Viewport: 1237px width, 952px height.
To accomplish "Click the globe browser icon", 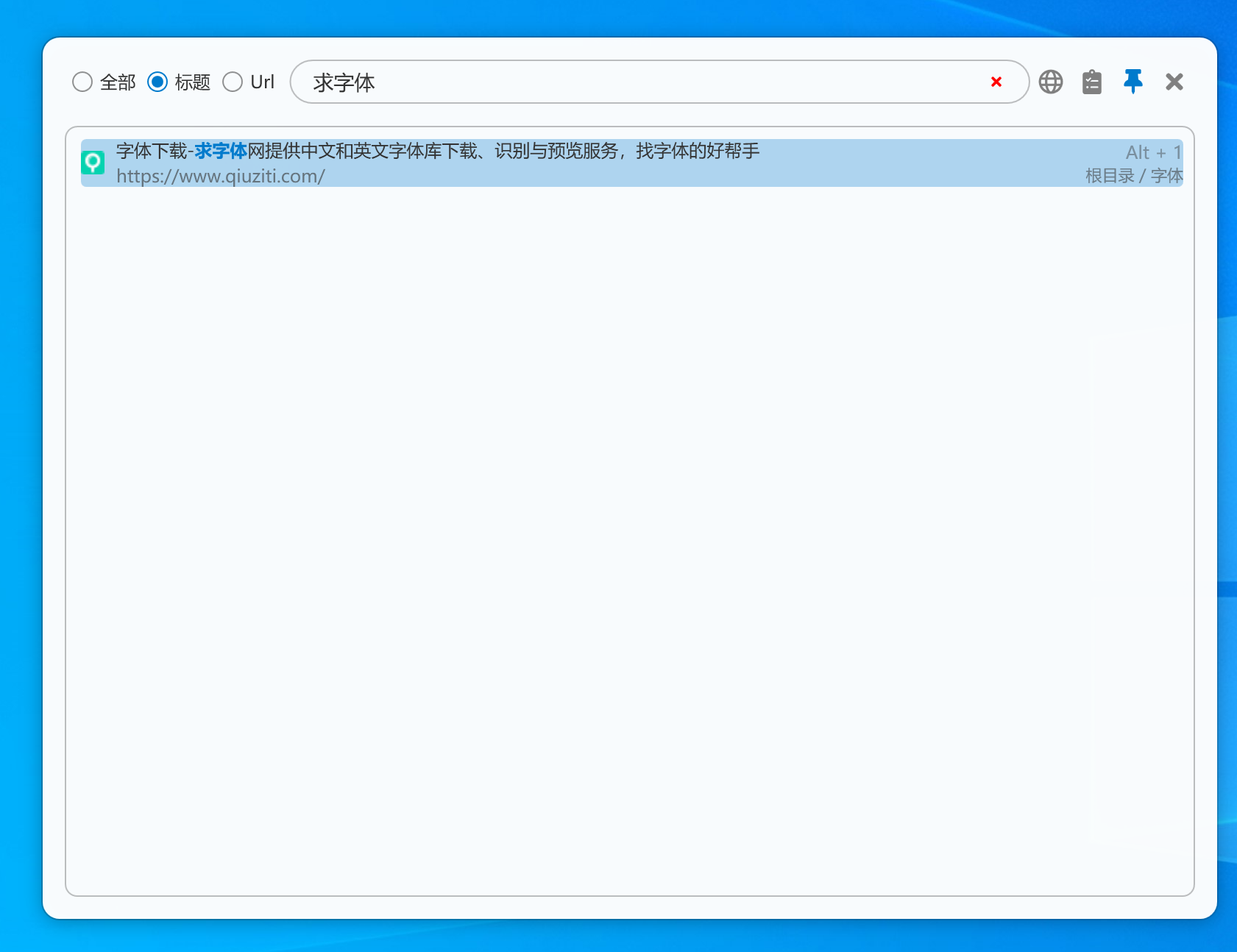I will [1050, 82].
